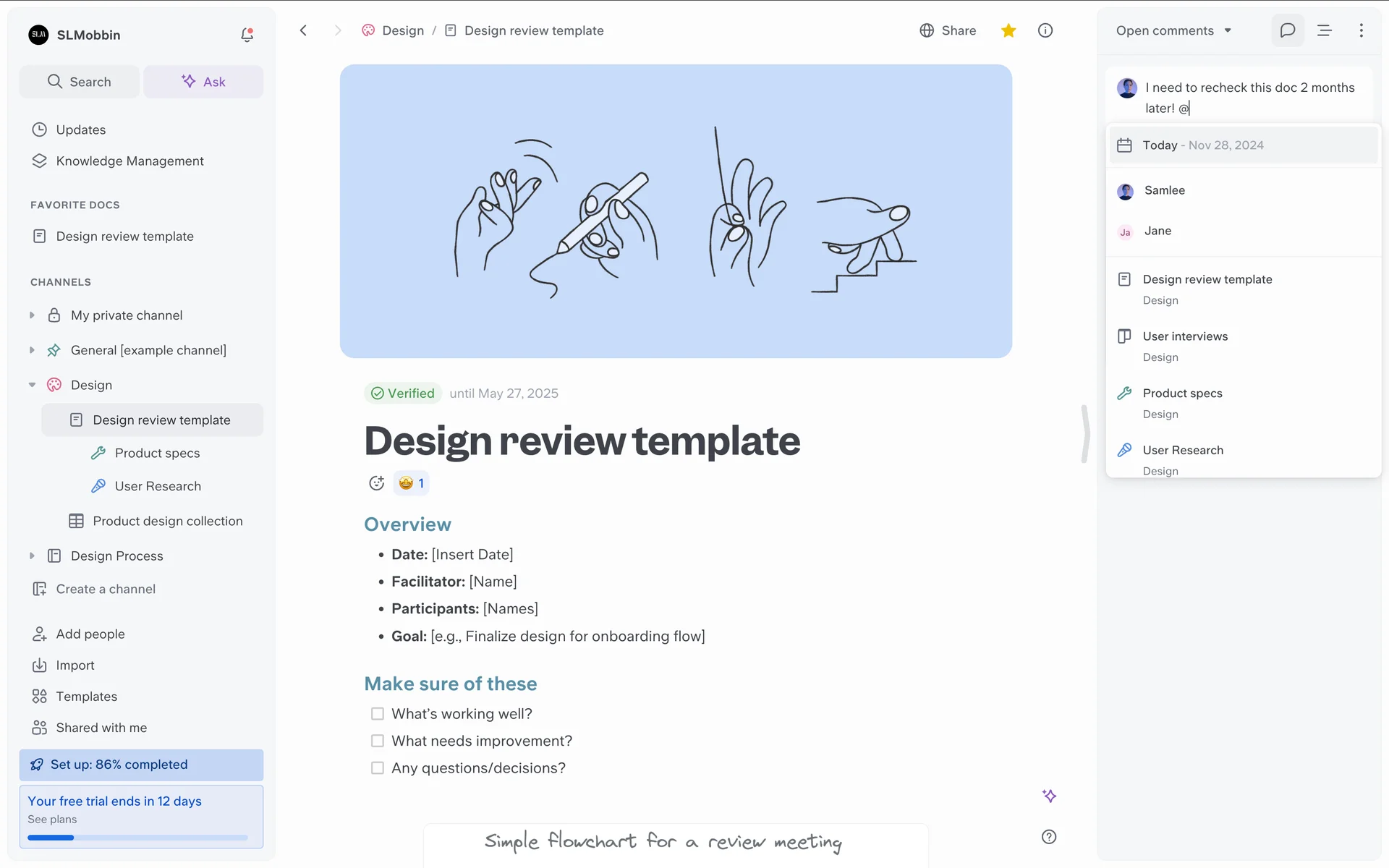Screen dimensions: 1389x868
Task: Click the help question mark icon
Action: click(x=1048, y=837)
